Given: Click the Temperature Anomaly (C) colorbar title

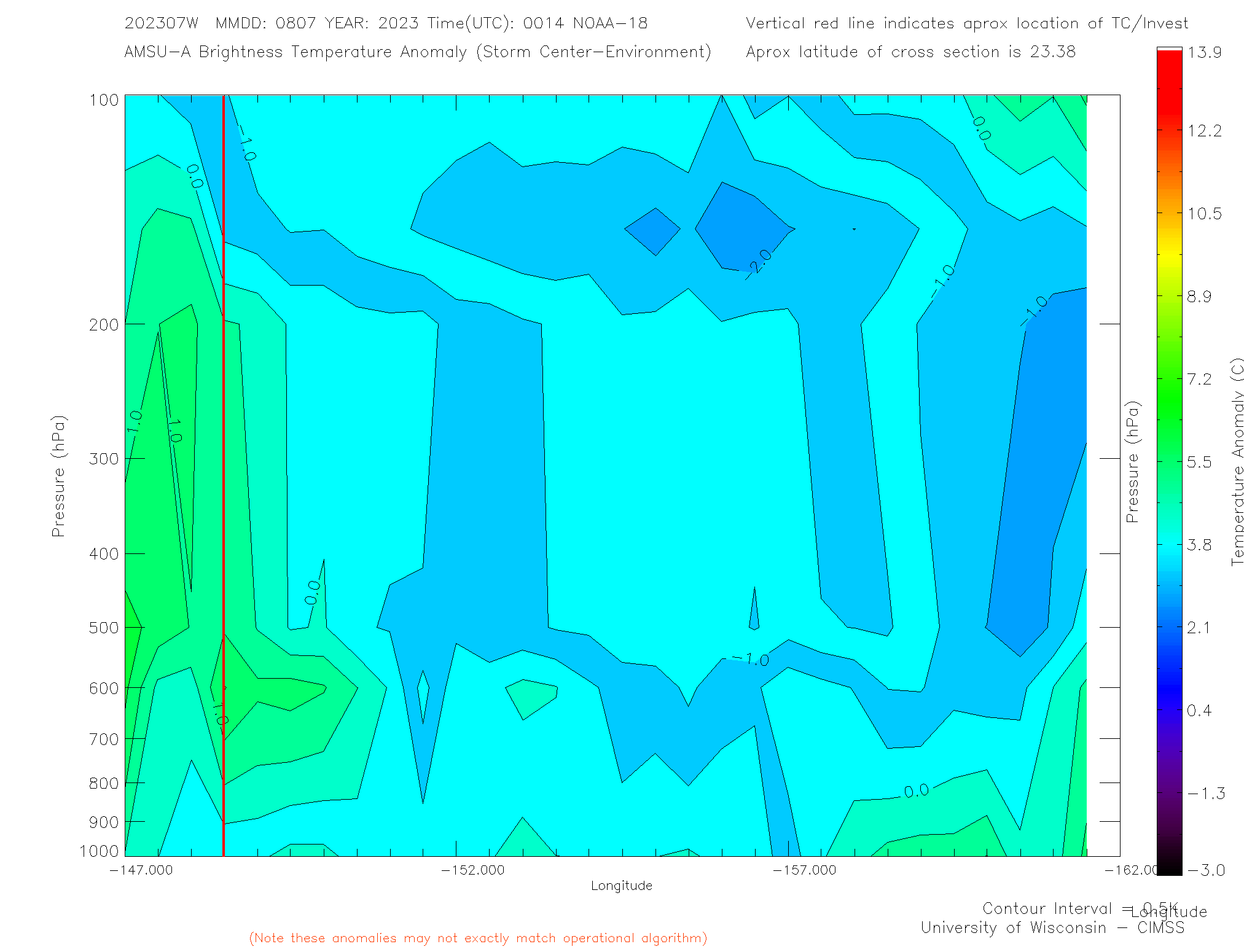Looking at the screenshot, I should click(x=1237, y=461).
